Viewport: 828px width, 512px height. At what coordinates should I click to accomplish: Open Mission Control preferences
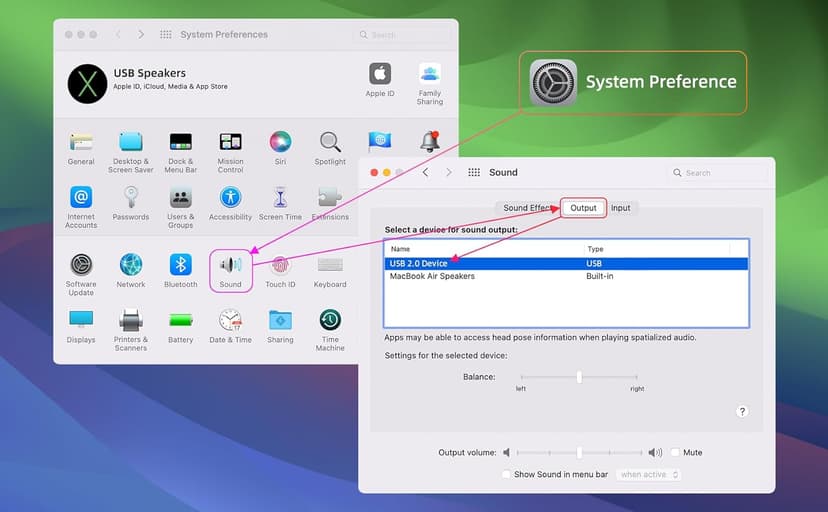230,143
